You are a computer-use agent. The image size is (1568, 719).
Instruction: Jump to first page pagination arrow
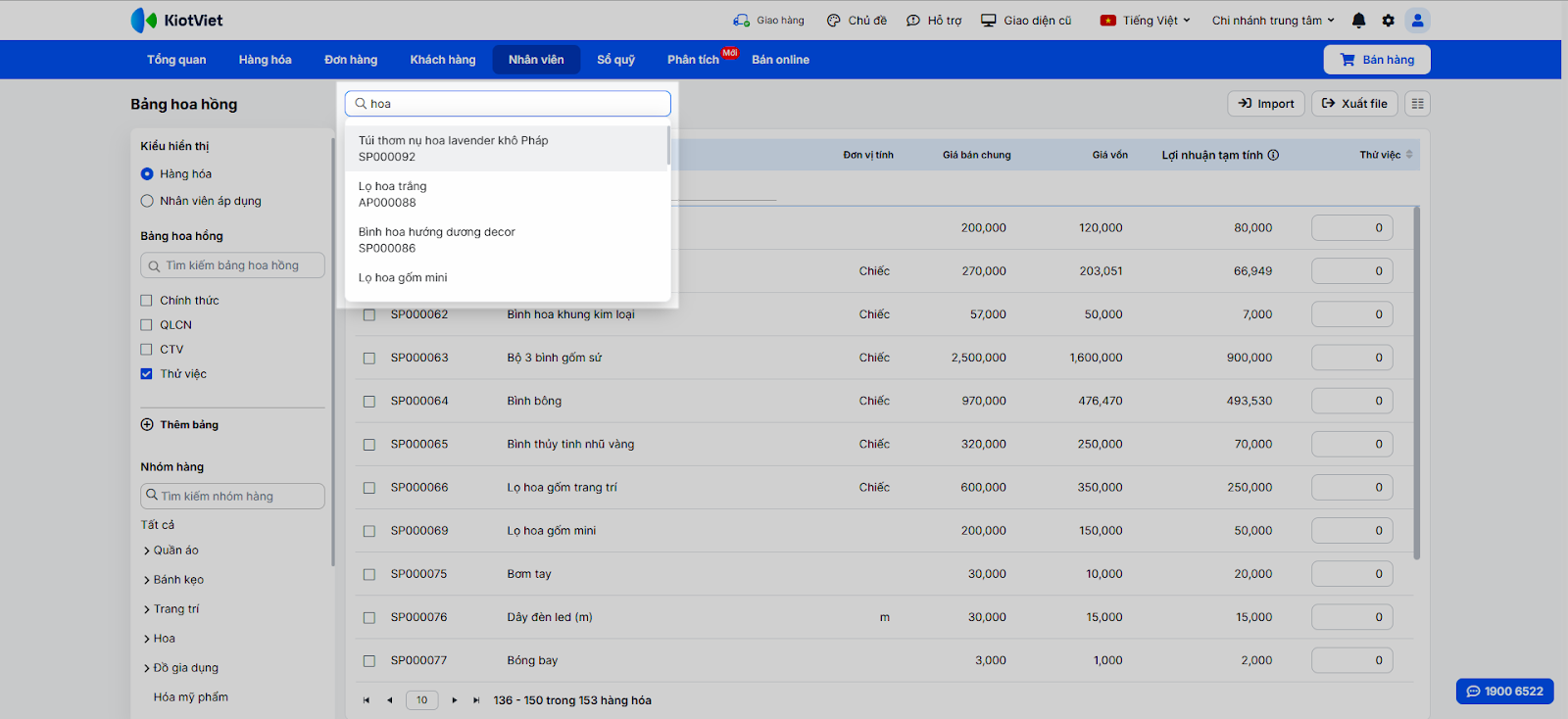coord(367,700)
